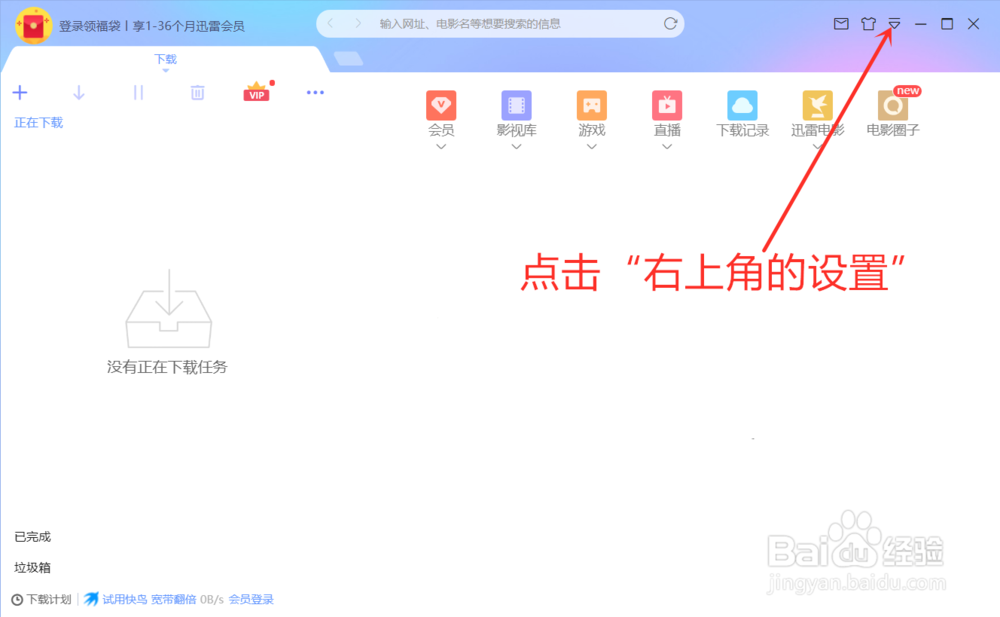
Task: Create a new download task
Action: [x=20, y=92]
